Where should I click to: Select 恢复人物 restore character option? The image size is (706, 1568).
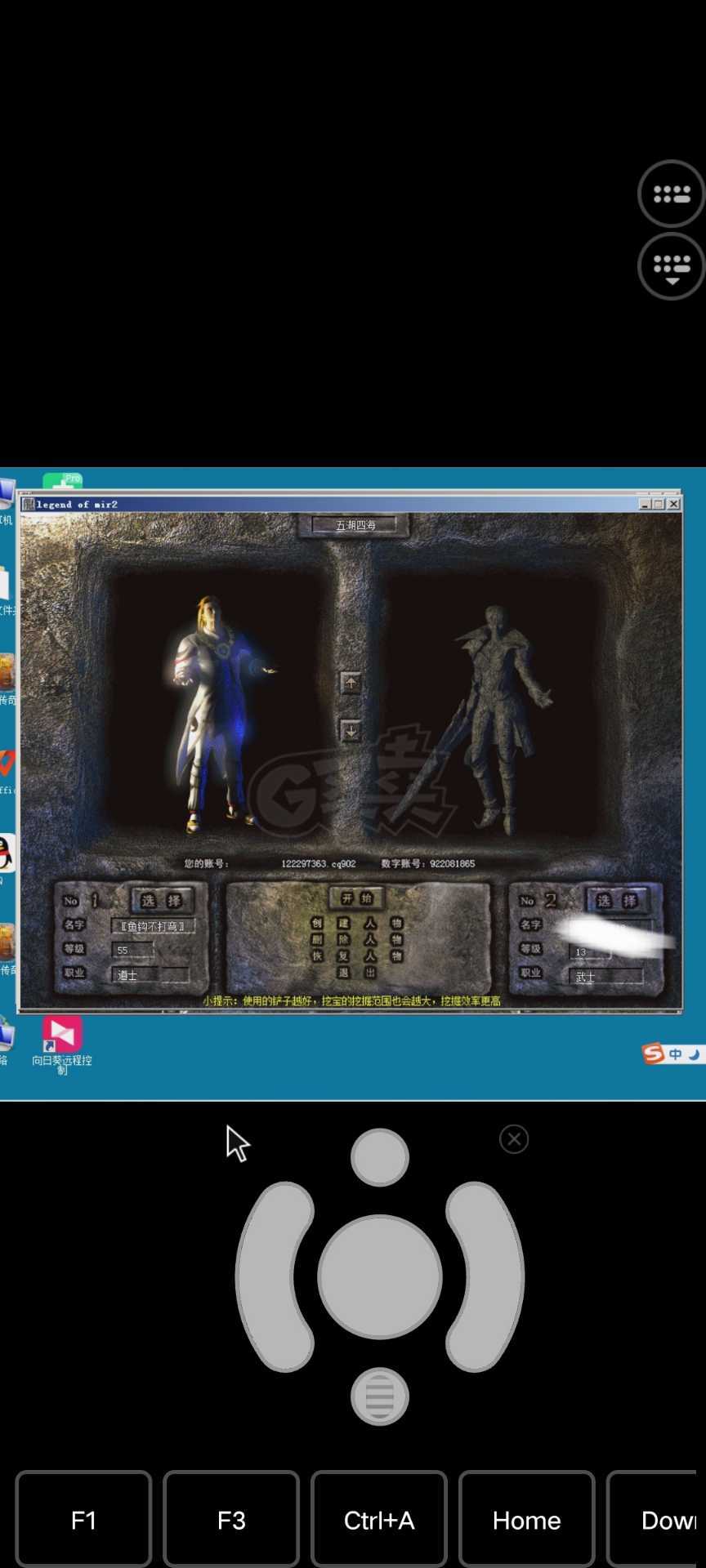coord(357,956)
